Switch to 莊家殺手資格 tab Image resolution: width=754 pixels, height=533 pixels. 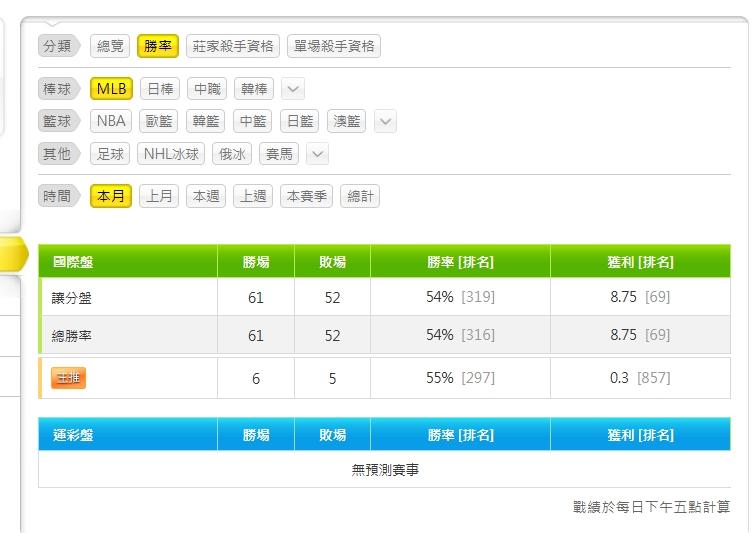coord(232,46)
